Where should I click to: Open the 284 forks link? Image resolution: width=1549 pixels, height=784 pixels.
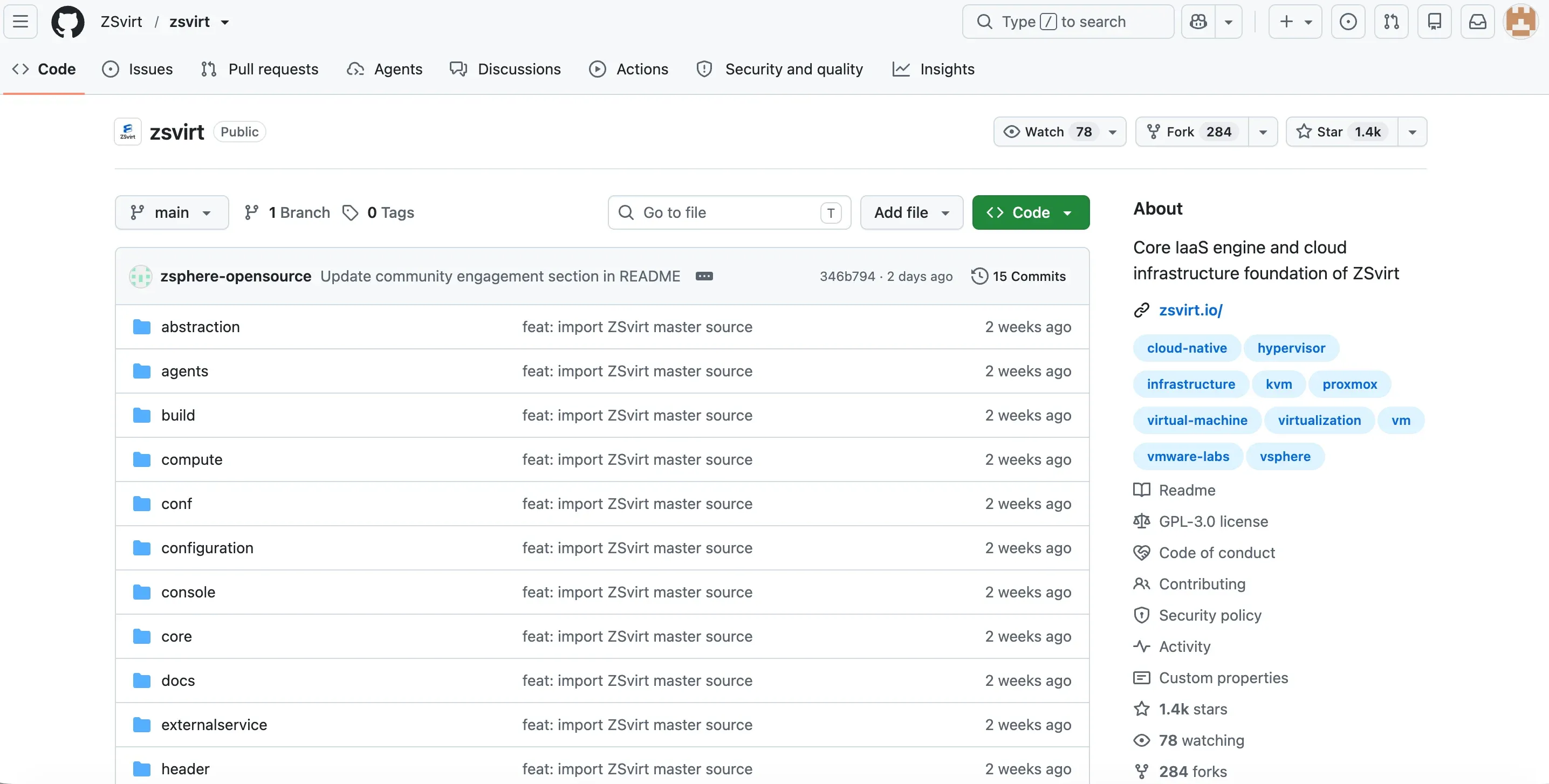(x=1192, y=772)
